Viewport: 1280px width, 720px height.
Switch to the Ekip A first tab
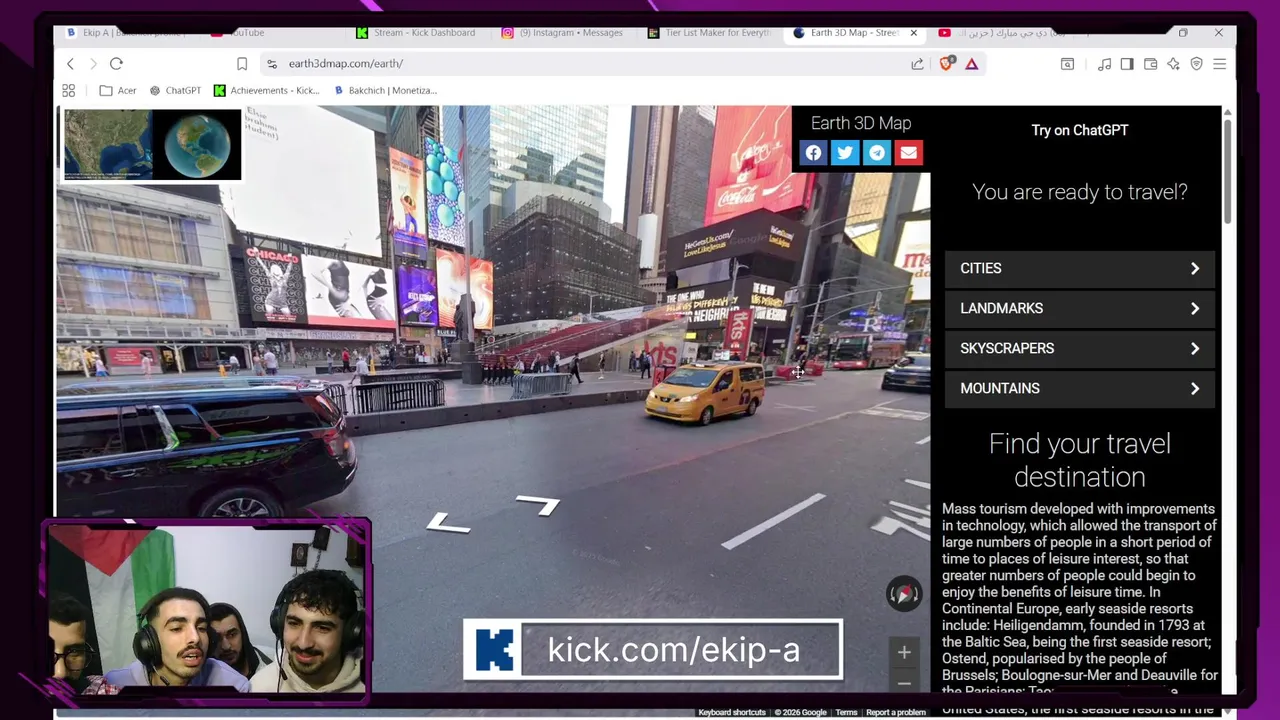click(130, 33)
